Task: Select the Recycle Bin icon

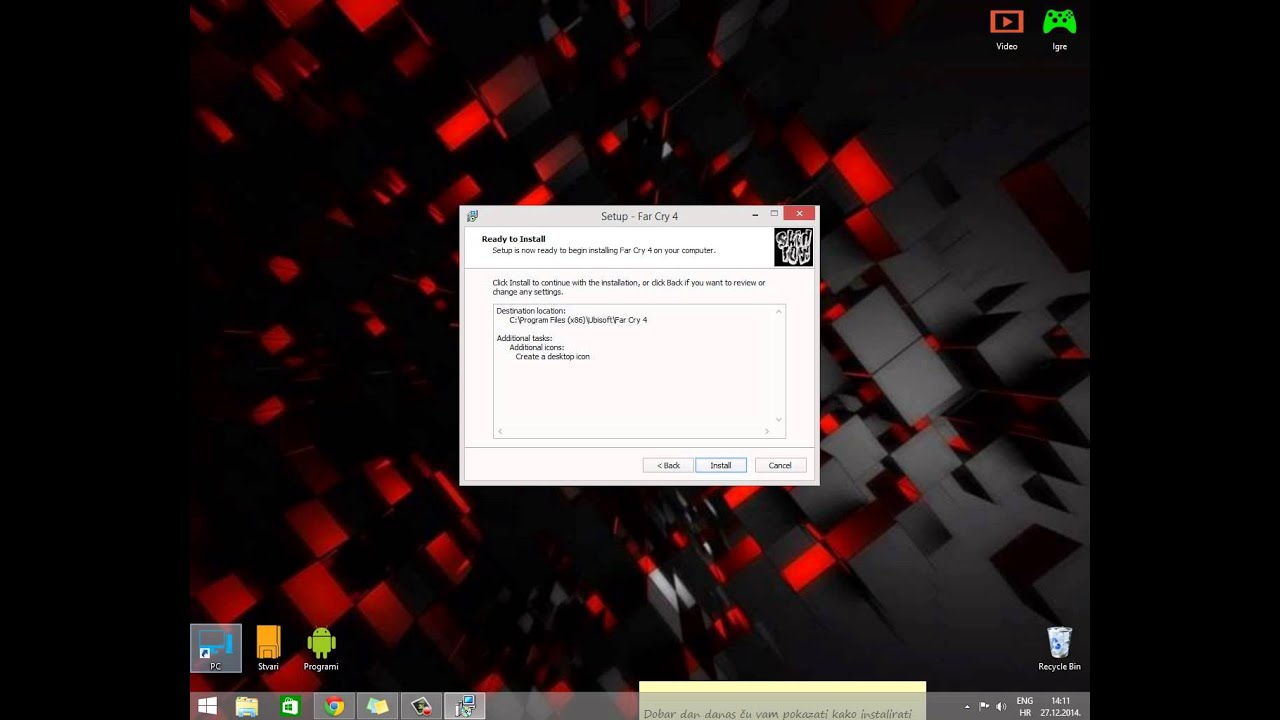Action: 1059,648
